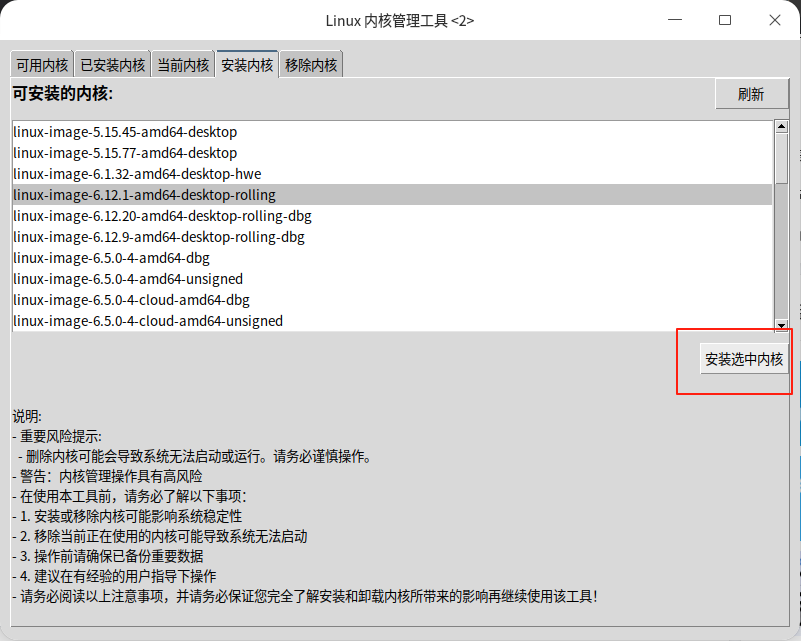Click the kernel list scroll-down arrow
801x641 pixels.
(x=781, y=325)
